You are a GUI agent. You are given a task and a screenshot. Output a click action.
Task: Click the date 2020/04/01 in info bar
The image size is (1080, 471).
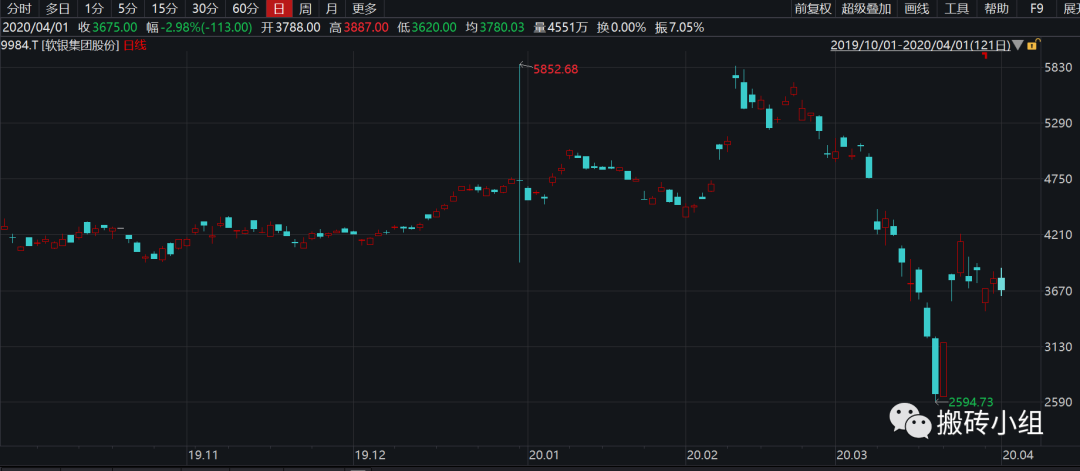[x=34, y=28]
